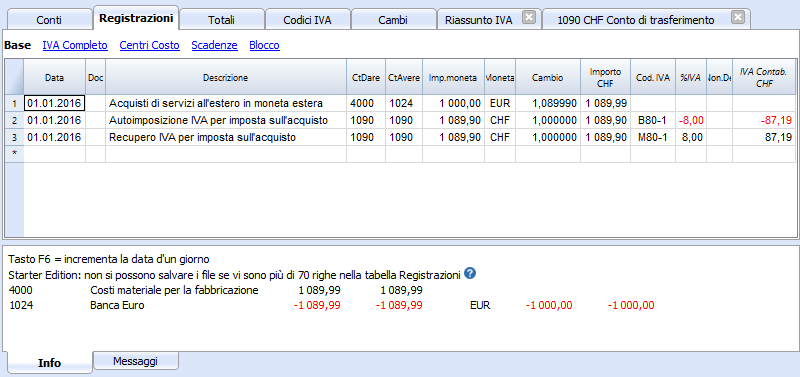Click the -8,00 VAT percentage cell
Viewport: 800px width, 377px height.
tap(691, 120)
